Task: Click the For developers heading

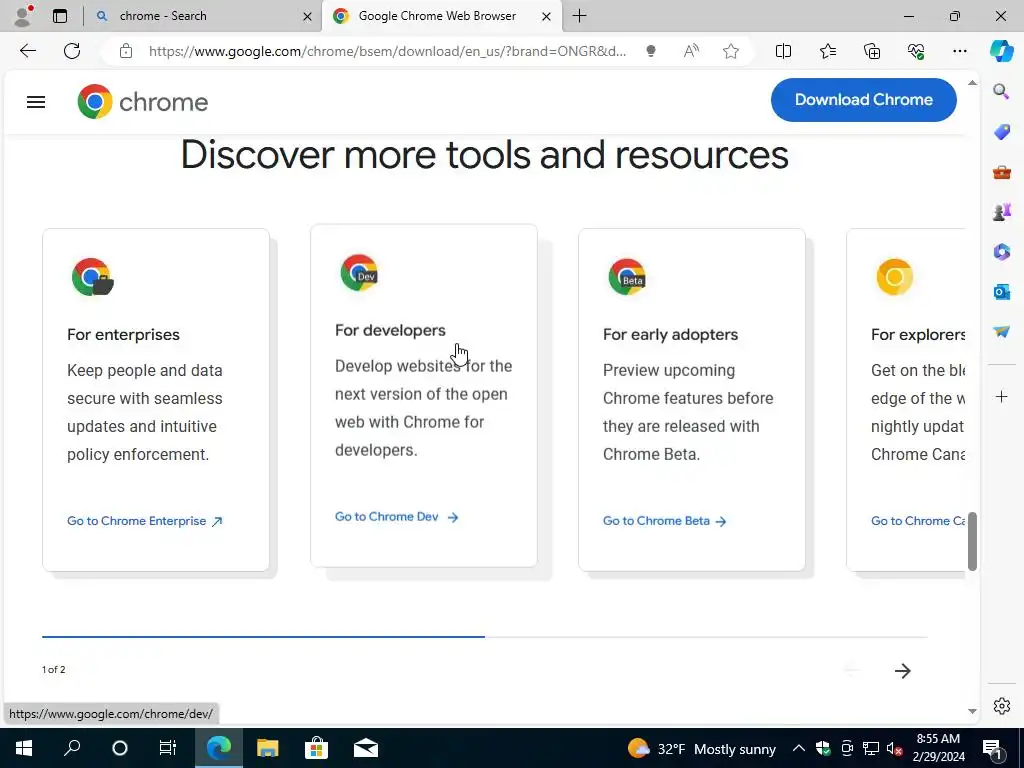Action: (x=390, y=330)
